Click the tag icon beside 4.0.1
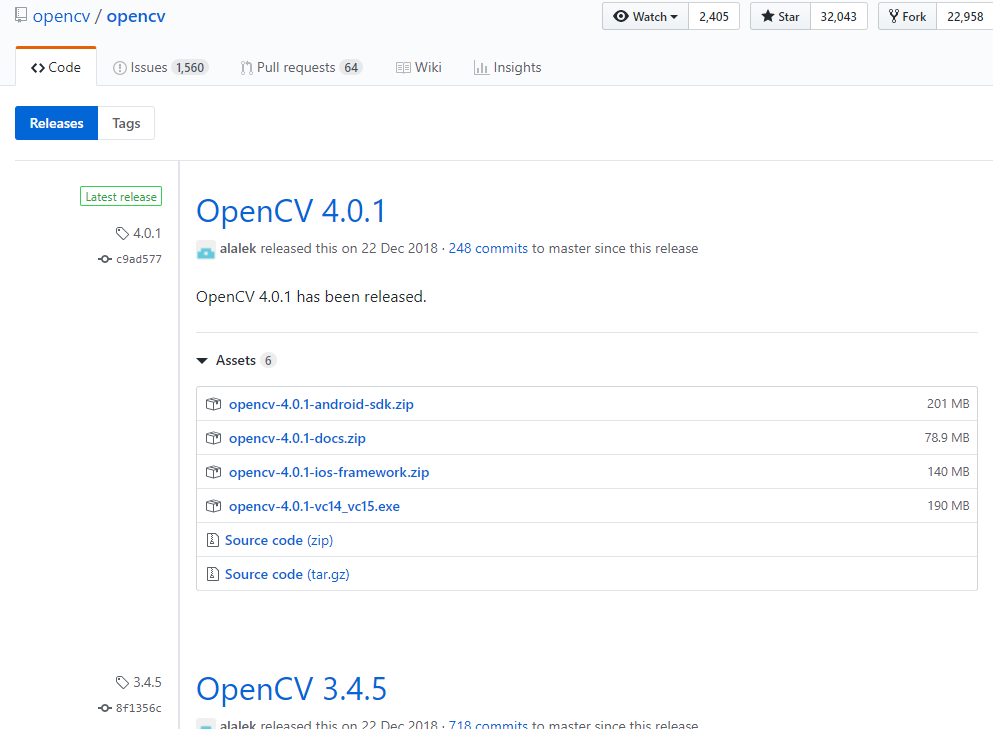993x729 pixels. coord(122,234)
